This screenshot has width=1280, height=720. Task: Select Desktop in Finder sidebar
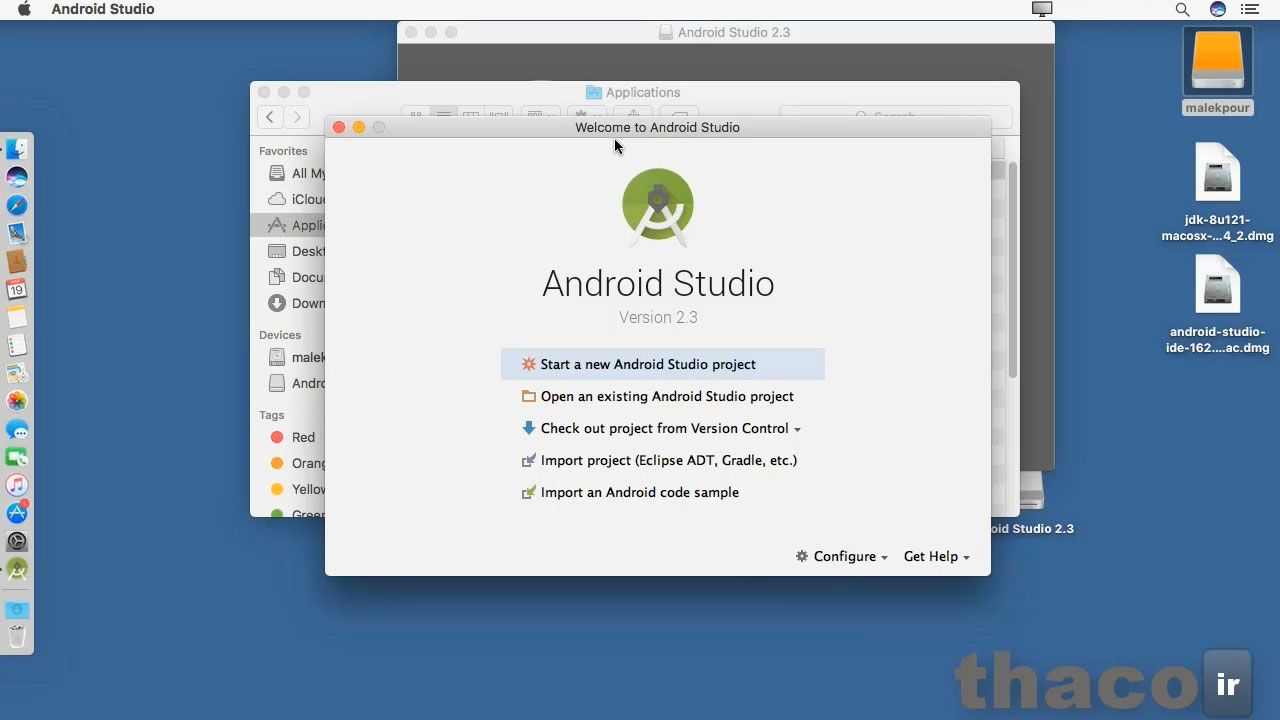pos(296,251)
